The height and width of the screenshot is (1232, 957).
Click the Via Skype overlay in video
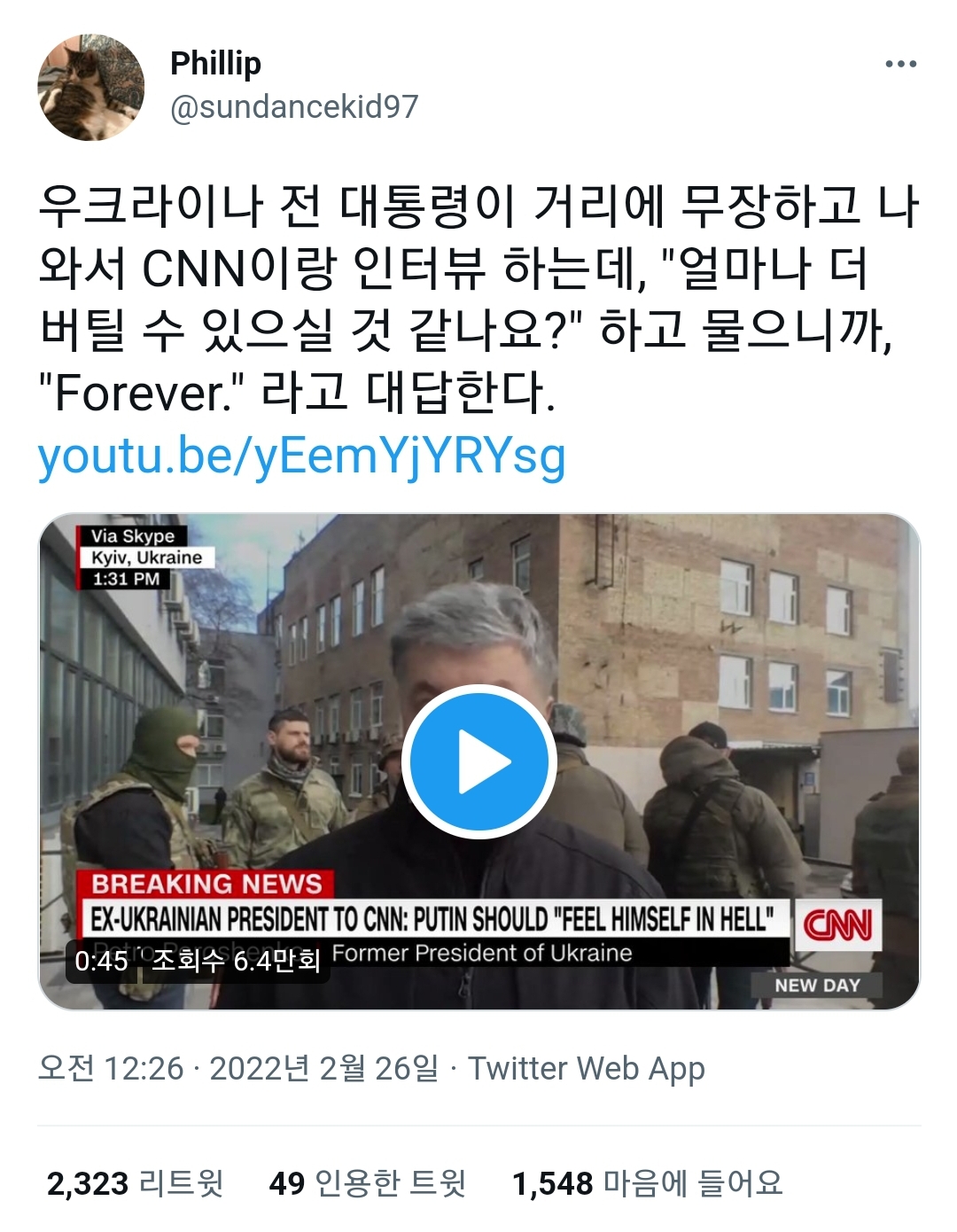click(x=133, y=536)
